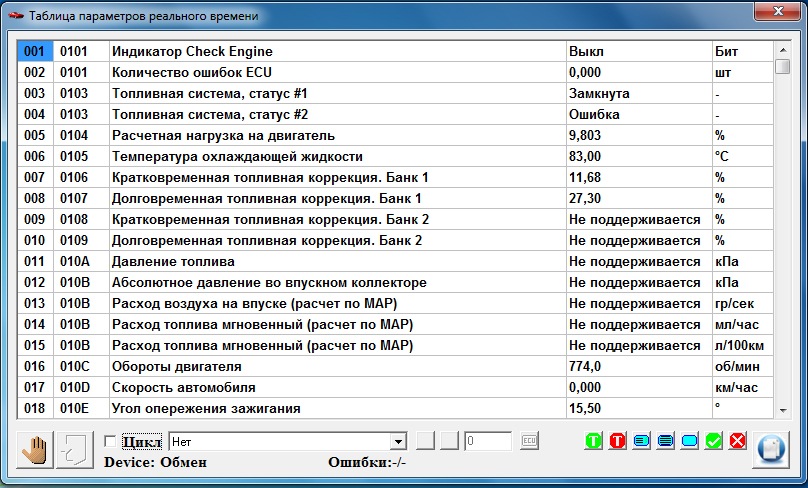Click the vertical scrollbar thumb

[x=783, y=66]
